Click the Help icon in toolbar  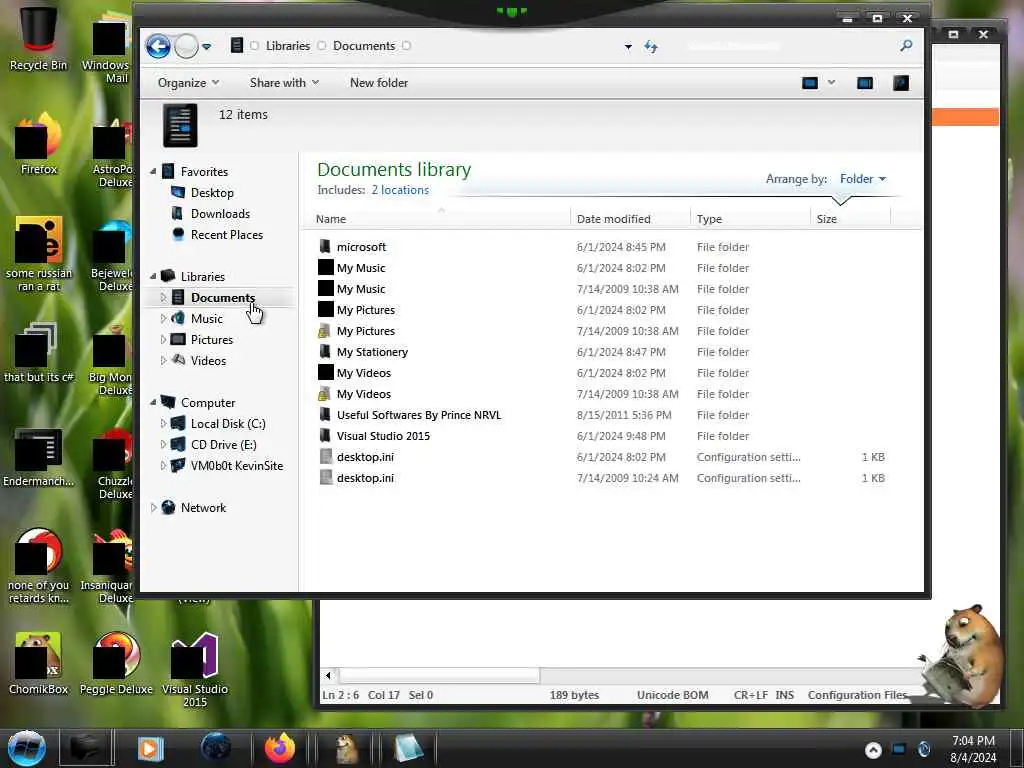point(901,83)
